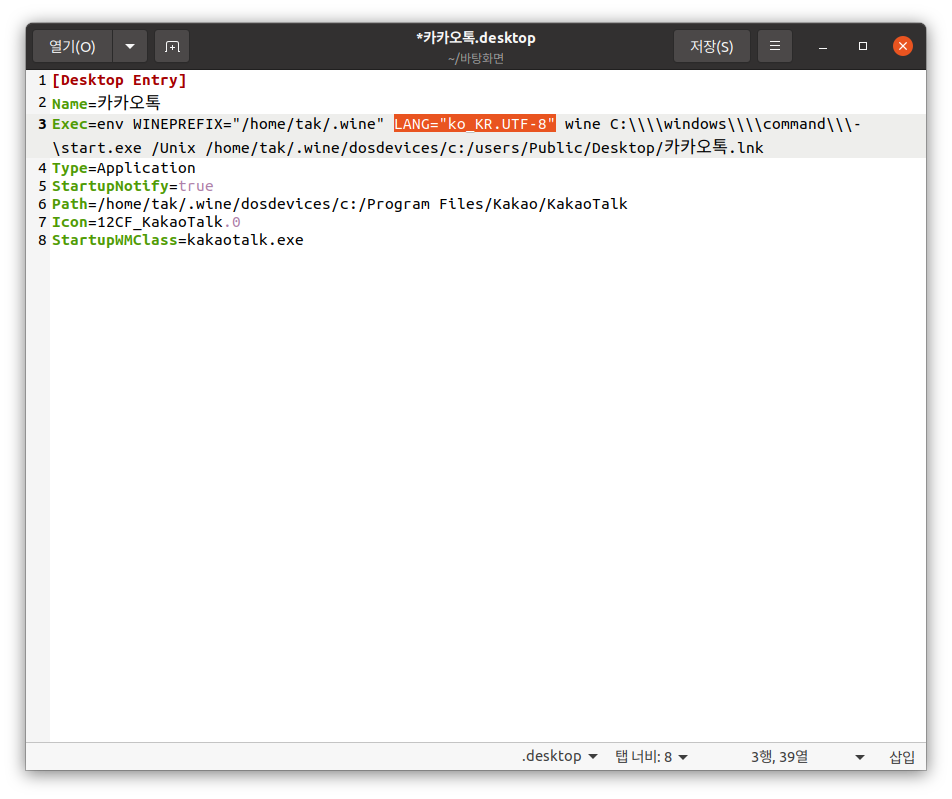952x799 pixels.
Task: Click the [Desktop Entry] header line
Action: (x=119, y=80)
